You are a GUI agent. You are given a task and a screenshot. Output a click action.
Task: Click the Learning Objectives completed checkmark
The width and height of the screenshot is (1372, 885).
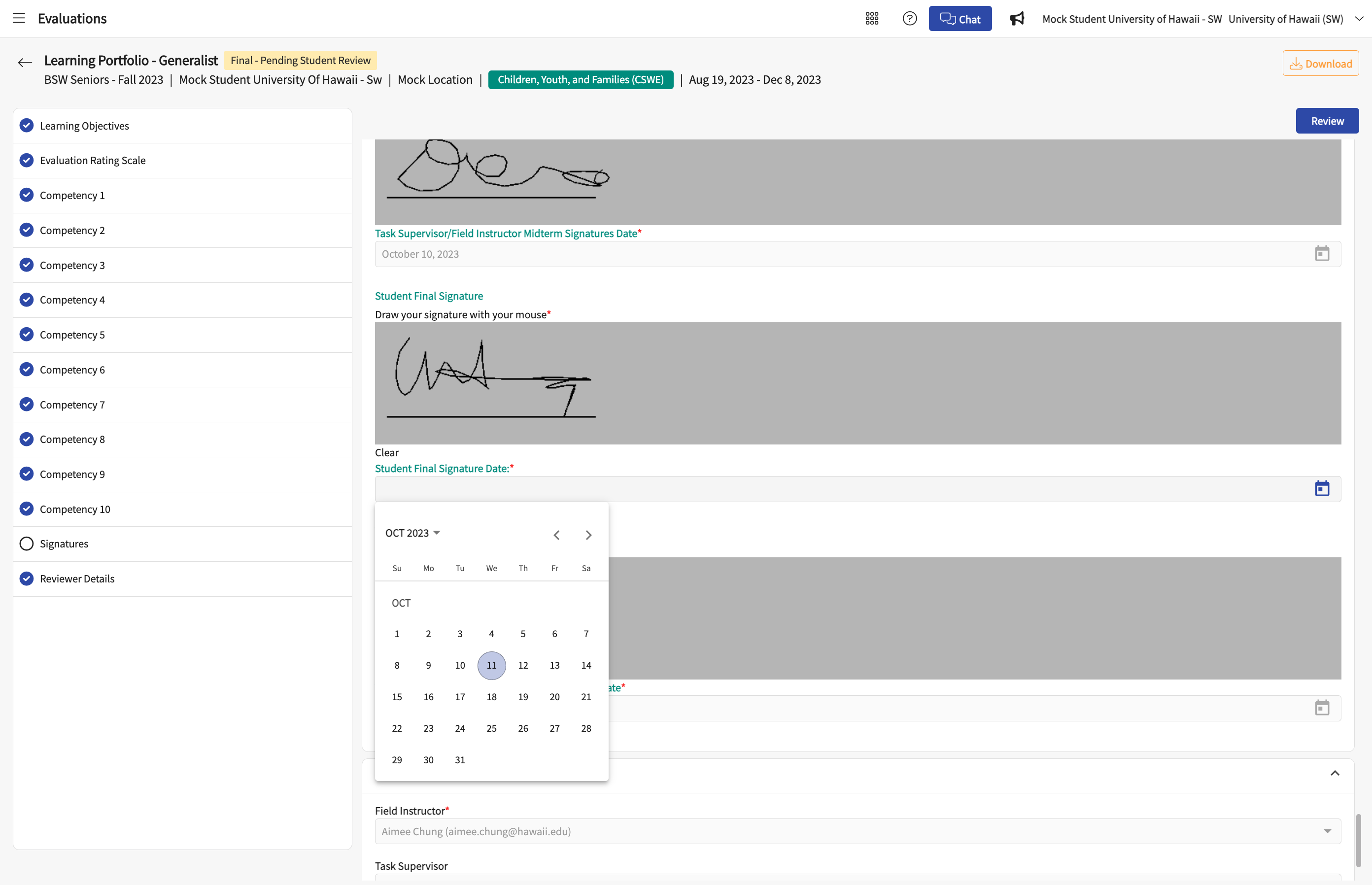pos(27,125)
